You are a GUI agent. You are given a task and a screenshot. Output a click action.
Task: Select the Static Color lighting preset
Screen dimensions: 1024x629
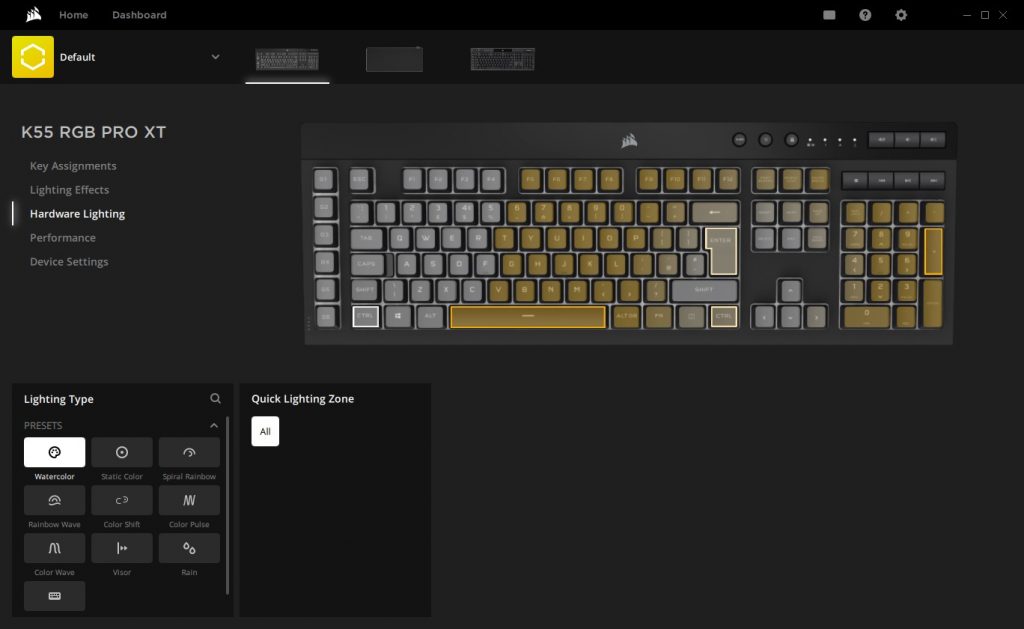pos(122,452)
